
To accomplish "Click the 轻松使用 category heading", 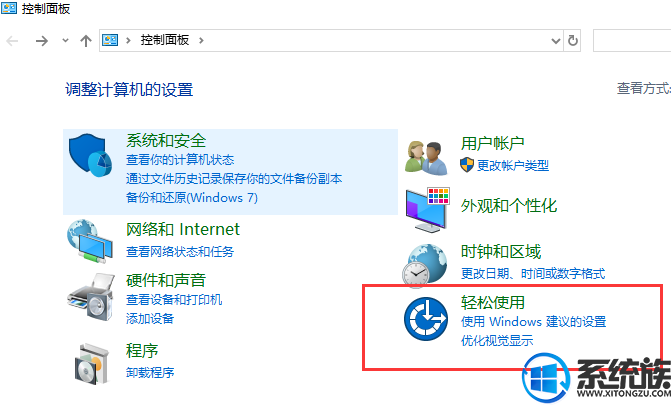I will tap(493, 302).
